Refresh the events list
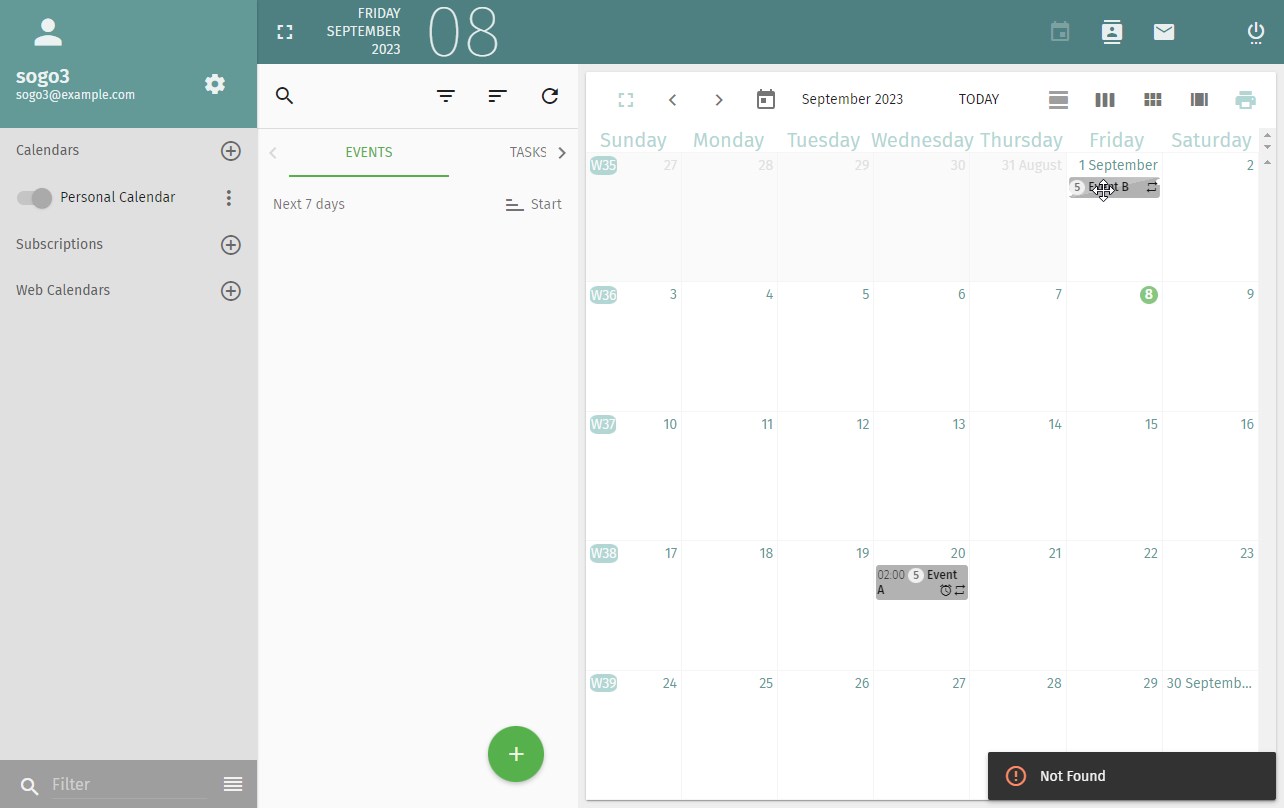This screenshot has height=808, width=1284. tap(550, 96)
